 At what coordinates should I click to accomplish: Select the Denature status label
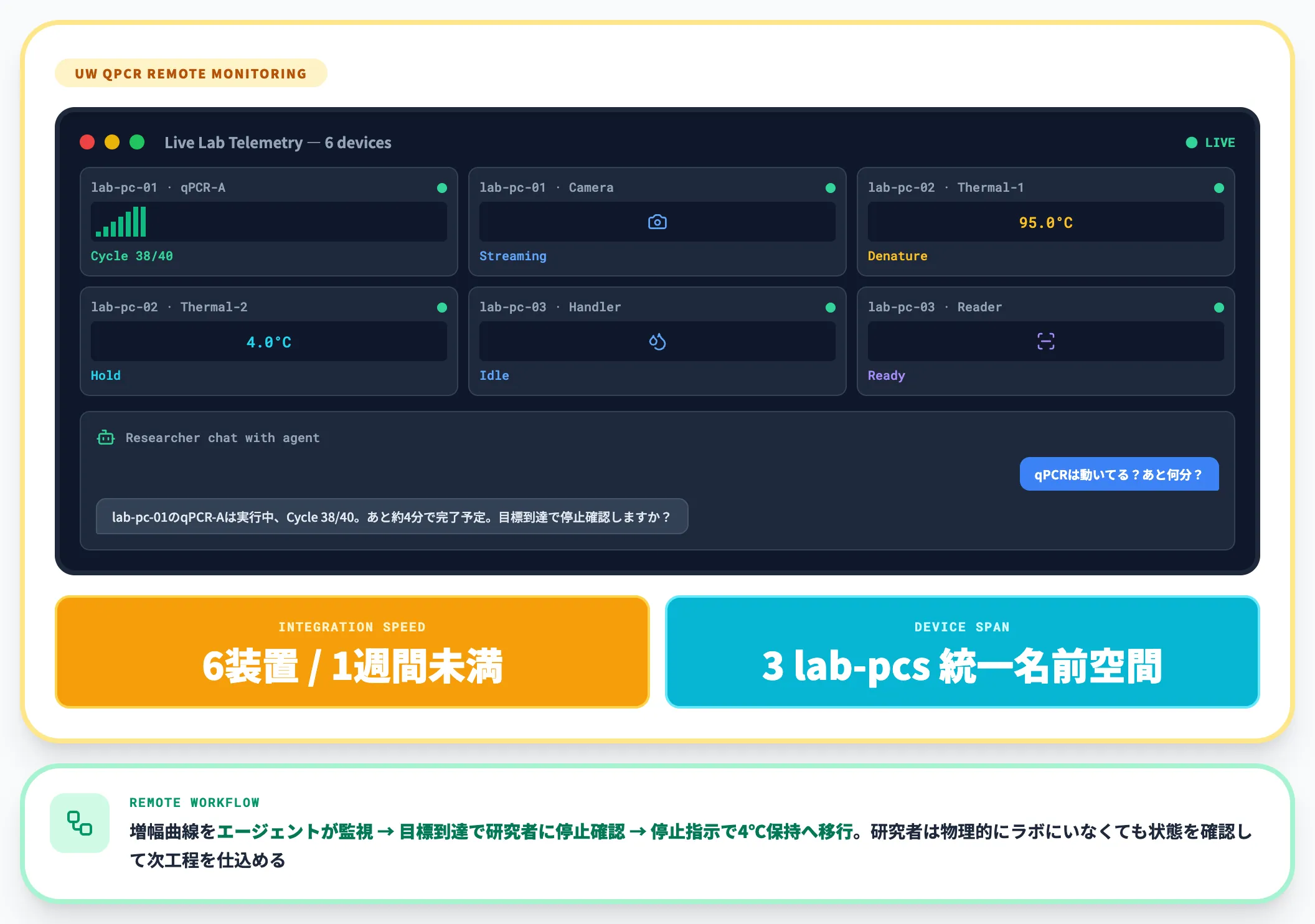(898, 256)
